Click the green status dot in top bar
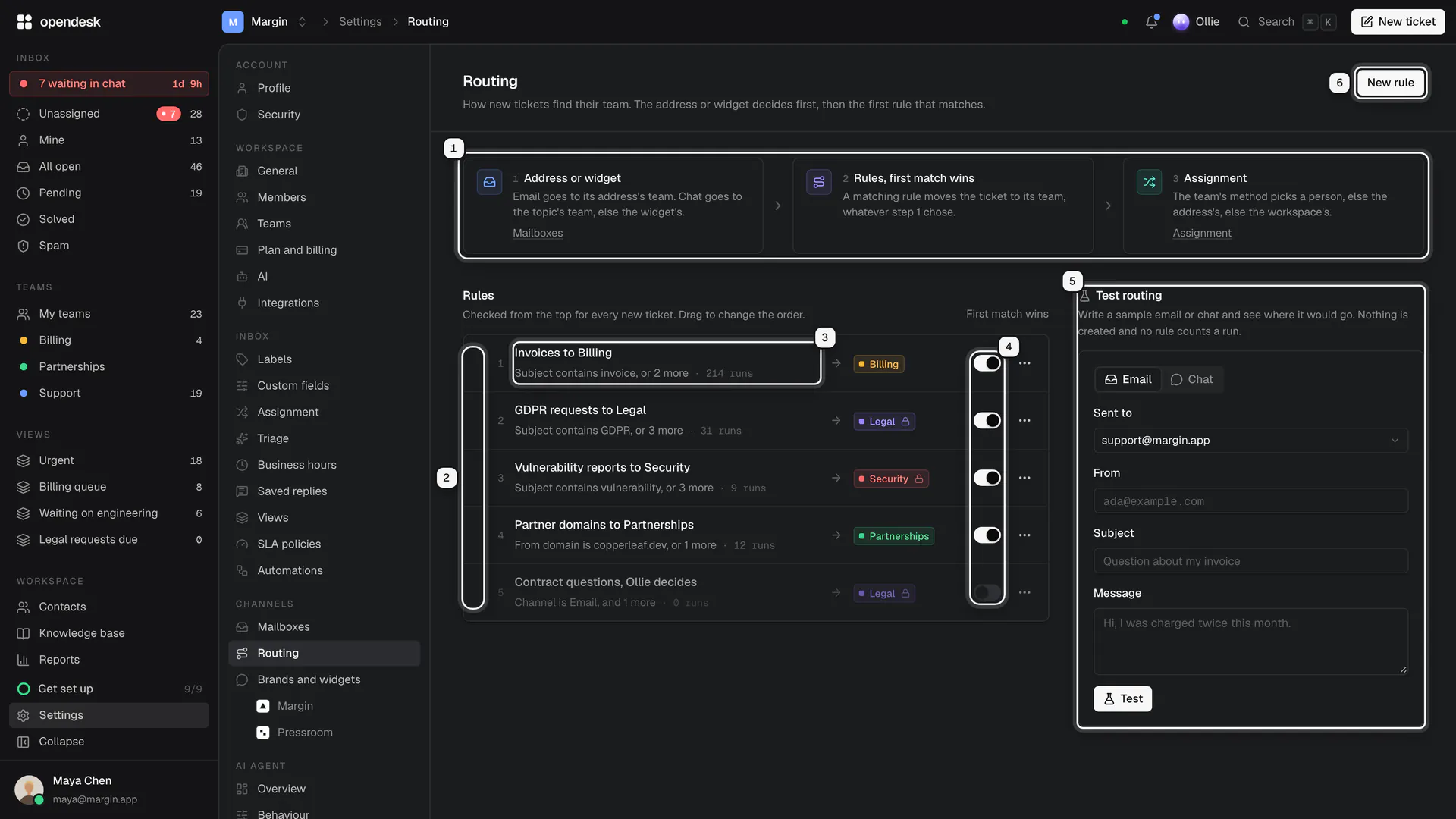Screen dimensions: 1456x819 click(x=1125, y=22)
